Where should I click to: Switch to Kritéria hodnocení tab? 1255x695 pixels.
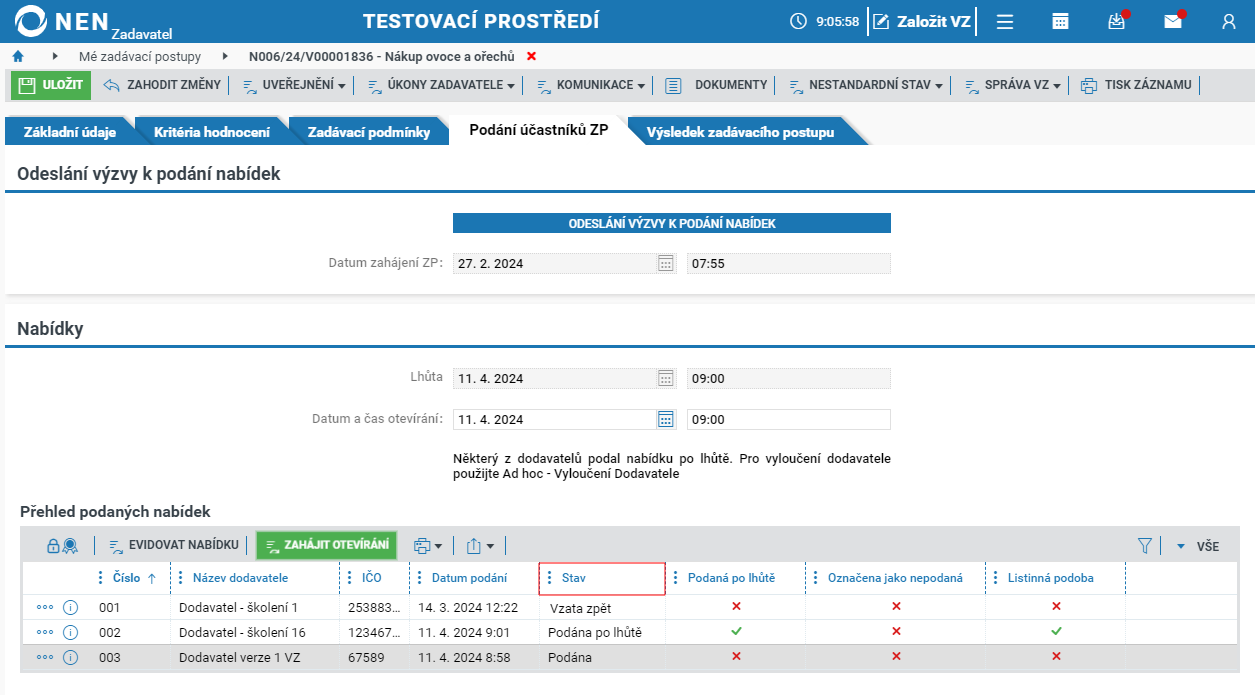click(x=212, y=132)
